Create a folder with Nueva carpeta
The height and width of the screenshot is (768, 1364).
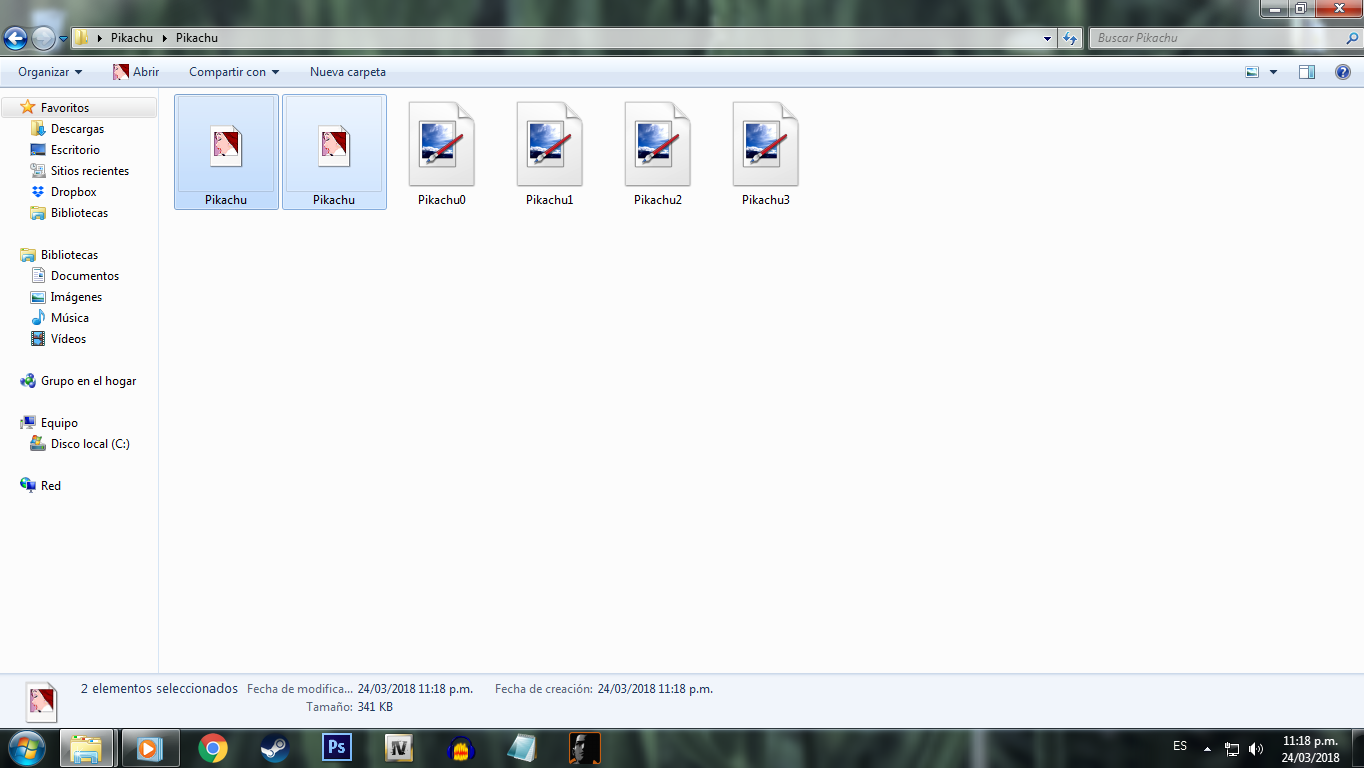(348, 72)
